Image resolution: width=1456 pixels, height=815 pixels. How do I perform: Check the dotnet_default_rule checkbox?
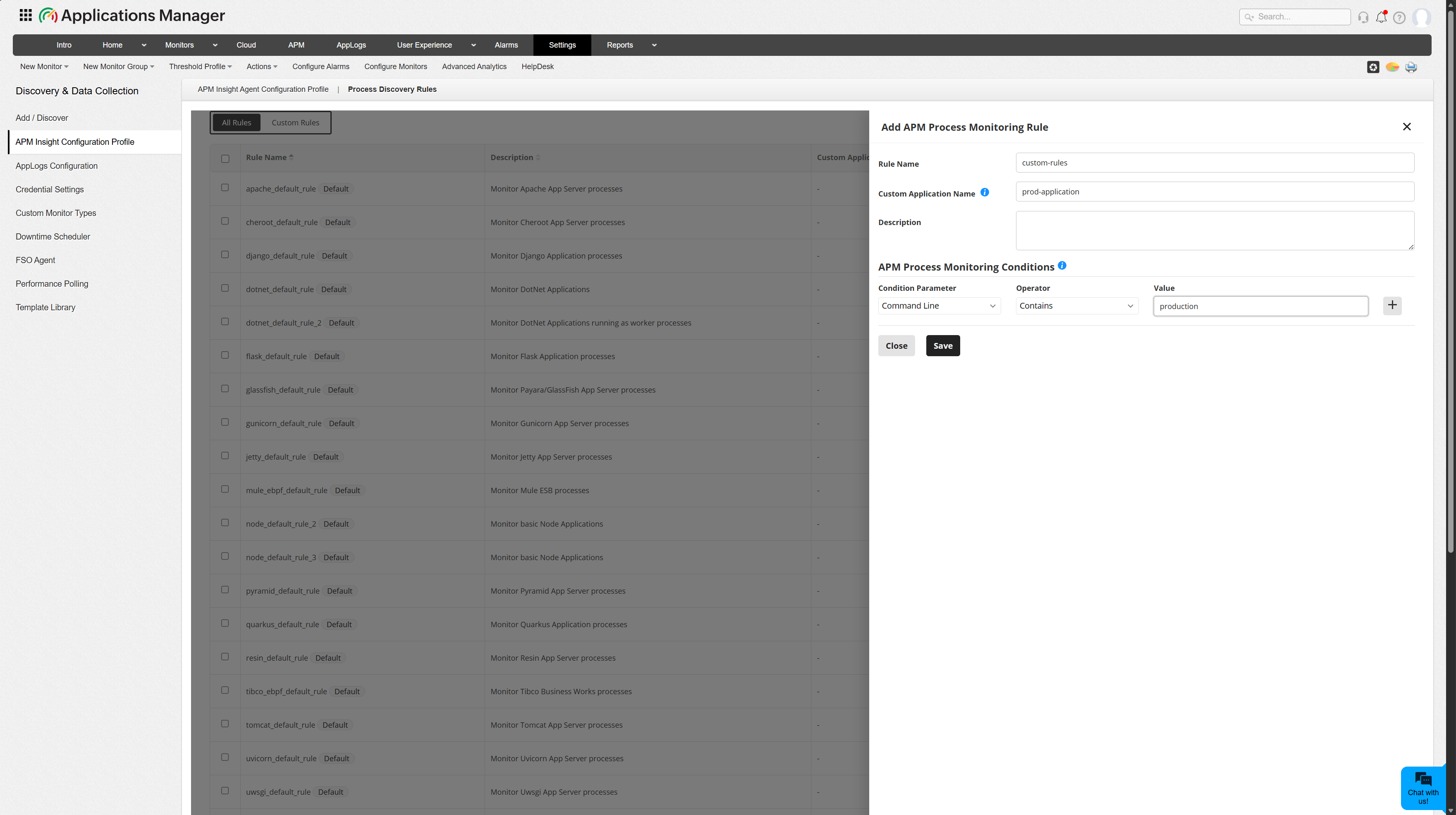tap(225, 288)
